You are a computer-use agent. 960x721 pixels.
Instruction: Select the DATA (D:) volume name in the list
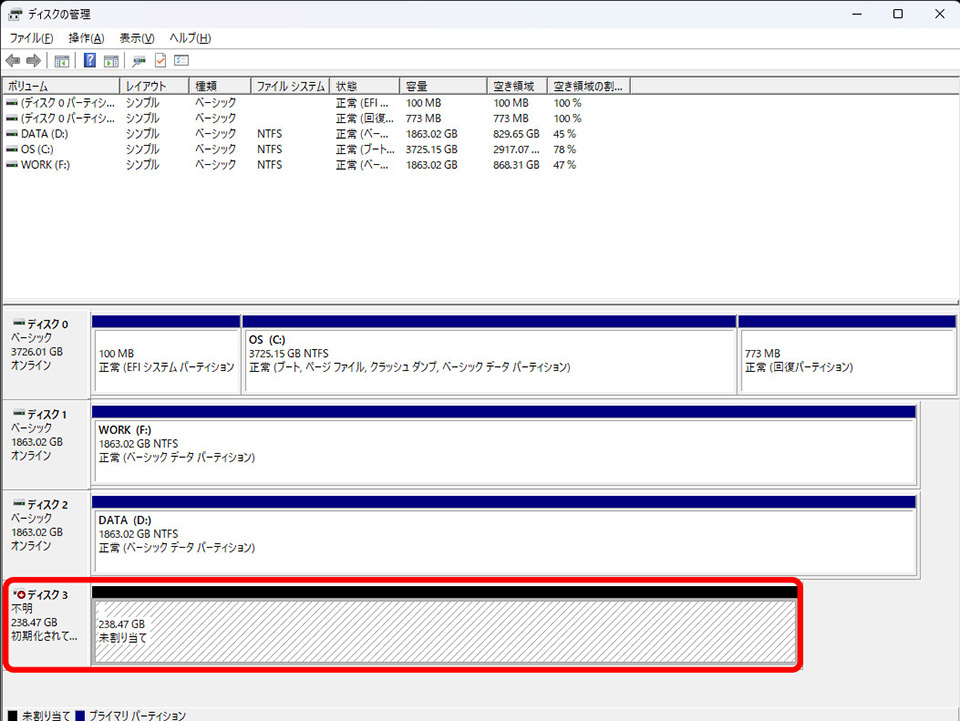point(45,133)
